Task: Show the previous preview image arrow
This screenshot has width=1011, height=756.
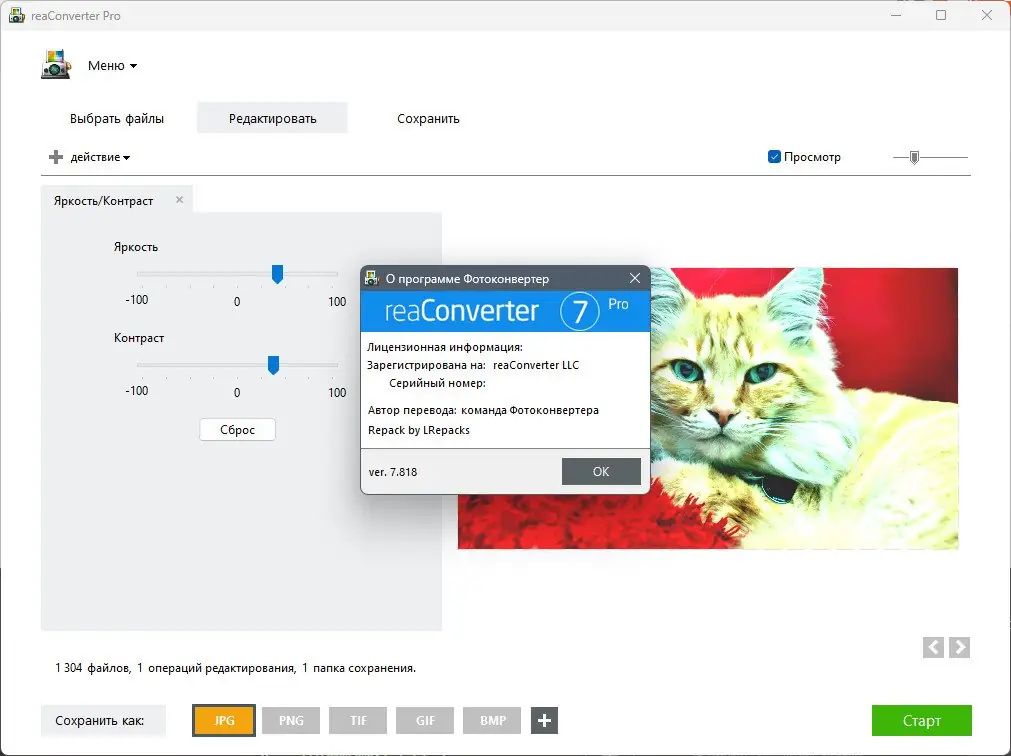Action: [x=933, y=647]
